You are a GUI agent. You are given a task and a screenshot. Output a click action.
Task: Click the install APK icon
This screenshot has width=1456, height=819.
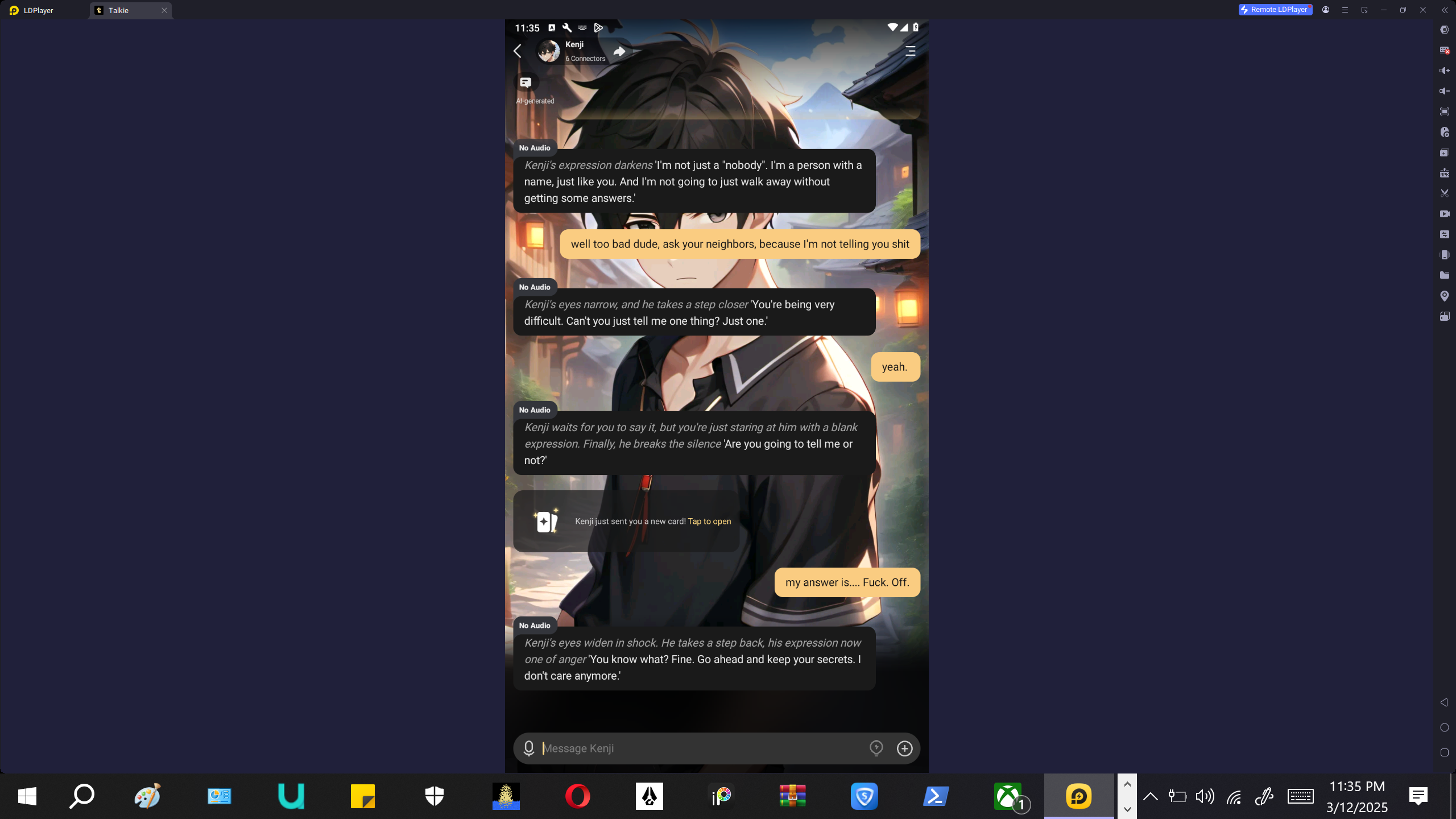tap(1445, 173)
